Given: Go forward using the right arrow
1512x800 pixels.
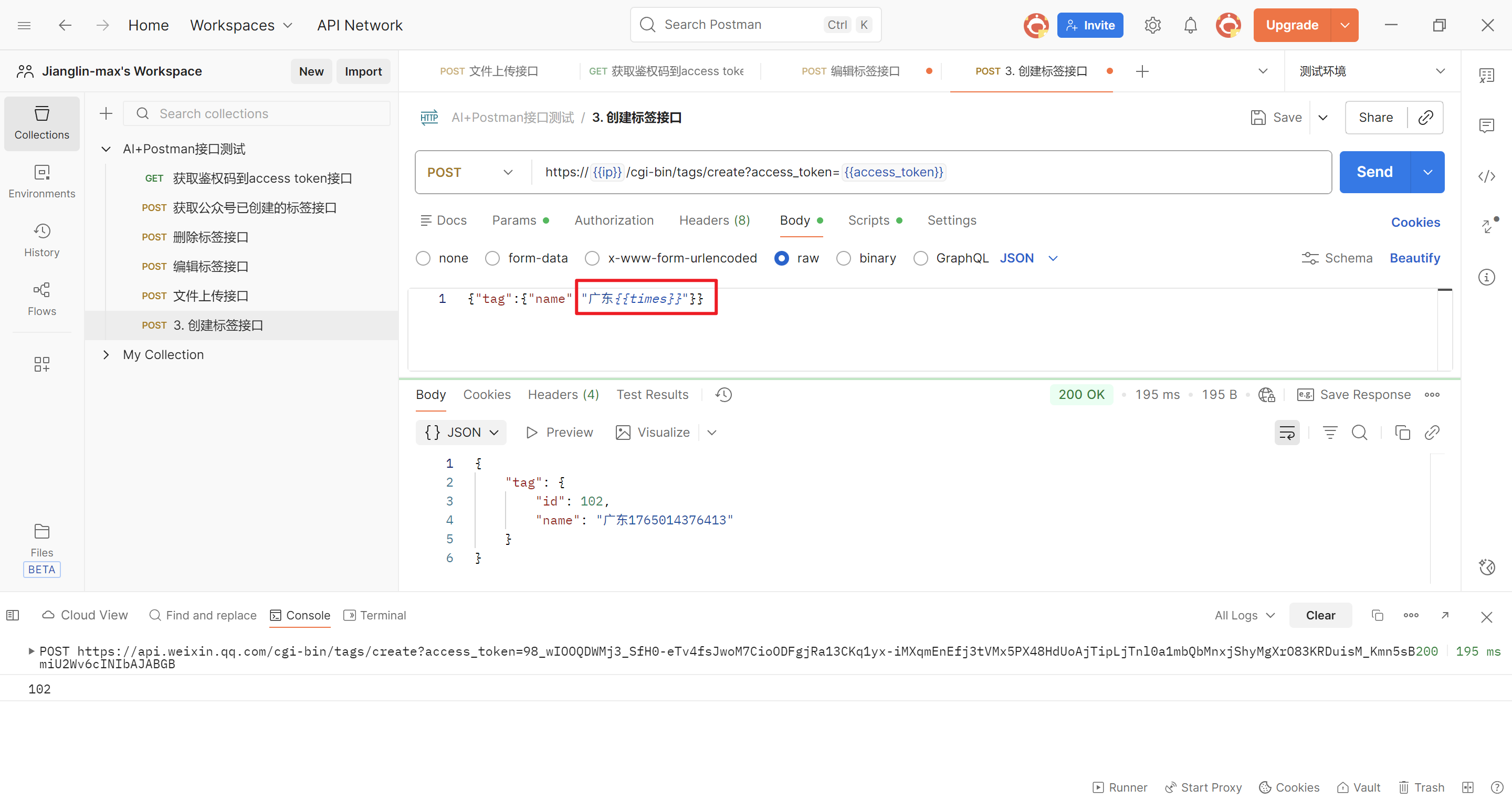Looking at the screenshot, I should (x=103, y=25).
